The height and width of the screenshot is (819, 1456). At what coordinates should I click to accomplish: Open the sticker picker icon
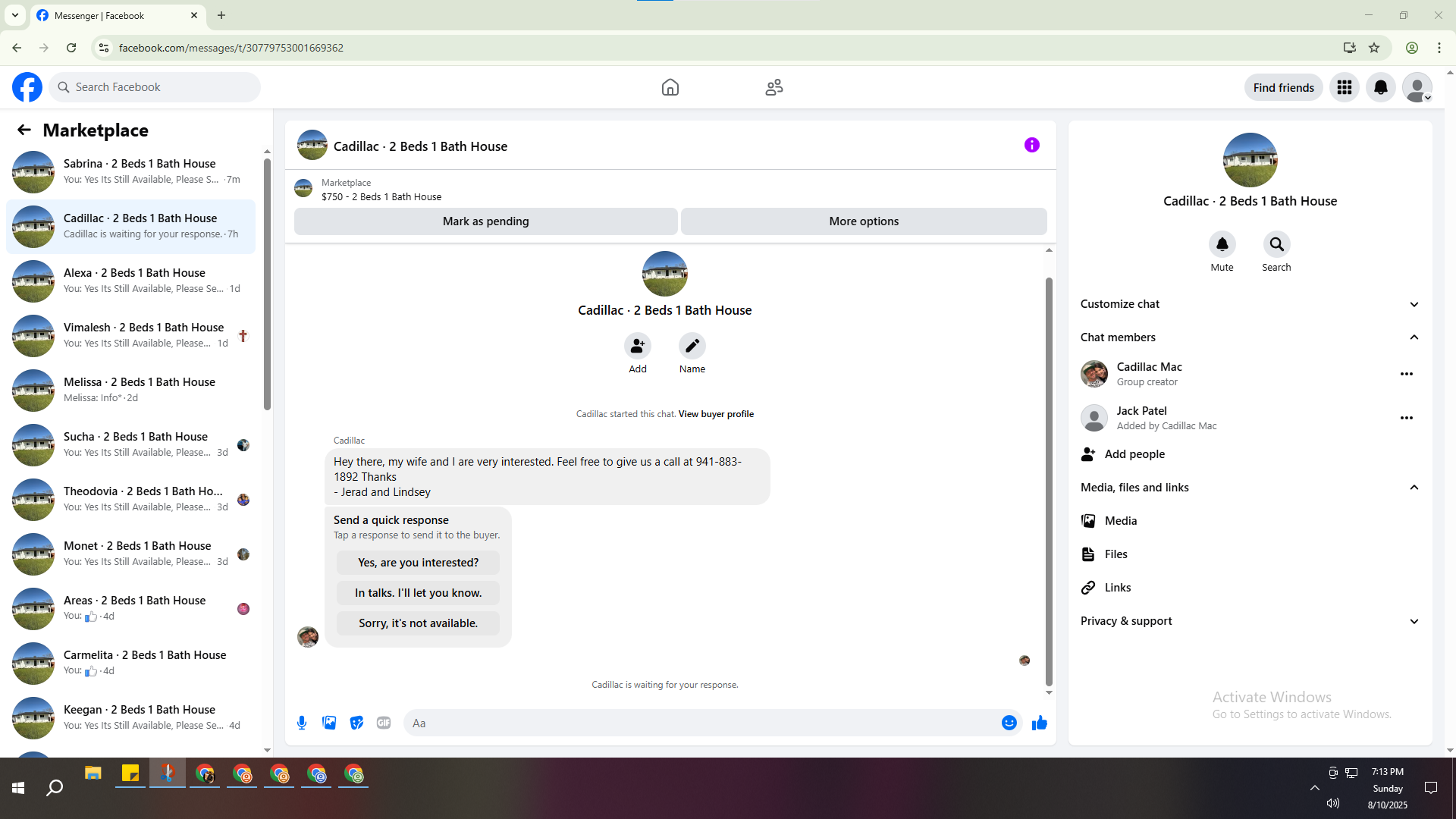click(x=356, y=723)
